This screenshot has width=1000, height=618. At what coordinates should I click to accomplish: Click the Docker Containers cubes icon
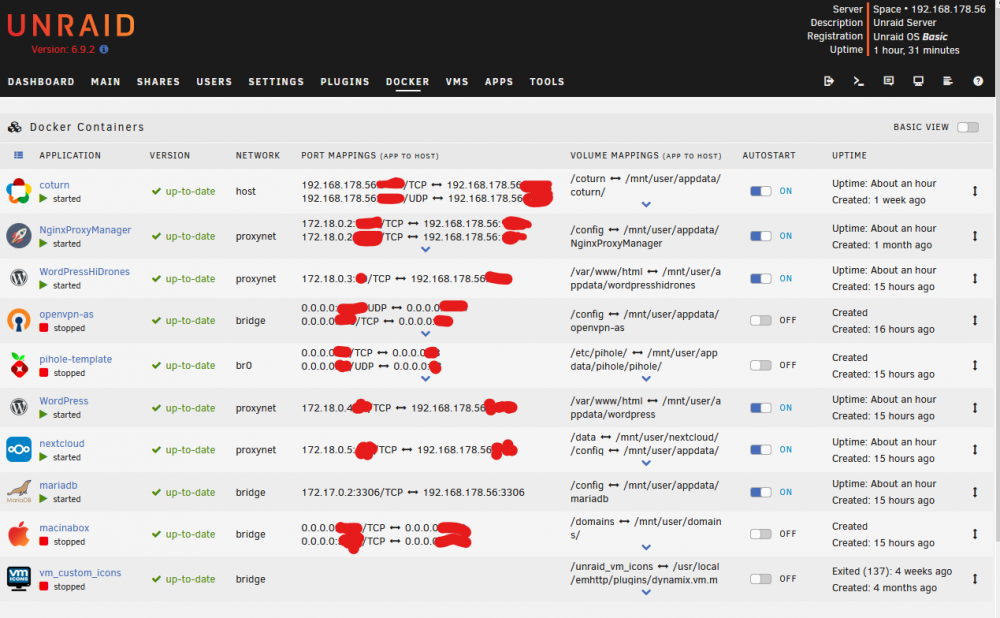click(x=15, y=127)
